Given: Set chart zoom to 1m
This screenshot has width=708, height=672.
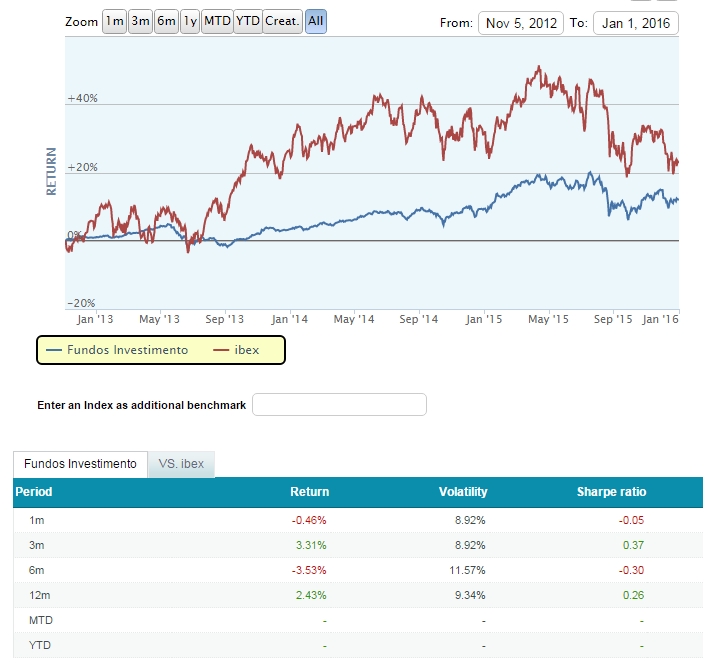Looking at the screenshot, I should coord(115,22).
